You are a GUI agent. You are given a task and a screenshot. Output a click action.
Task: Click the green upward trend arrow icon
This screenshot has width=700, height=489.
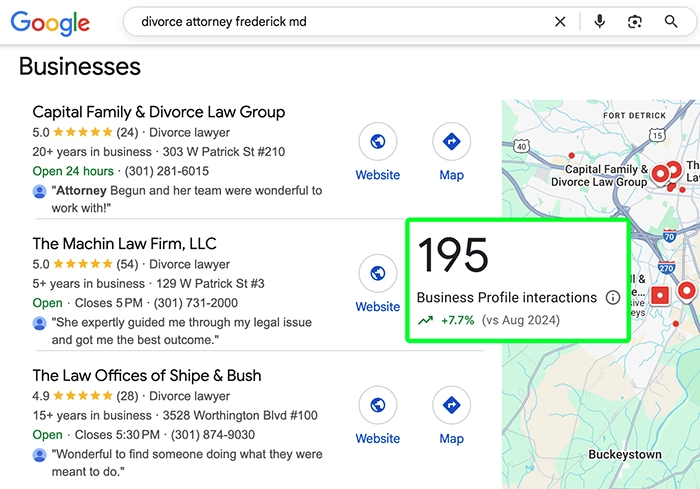click(425, 320)
